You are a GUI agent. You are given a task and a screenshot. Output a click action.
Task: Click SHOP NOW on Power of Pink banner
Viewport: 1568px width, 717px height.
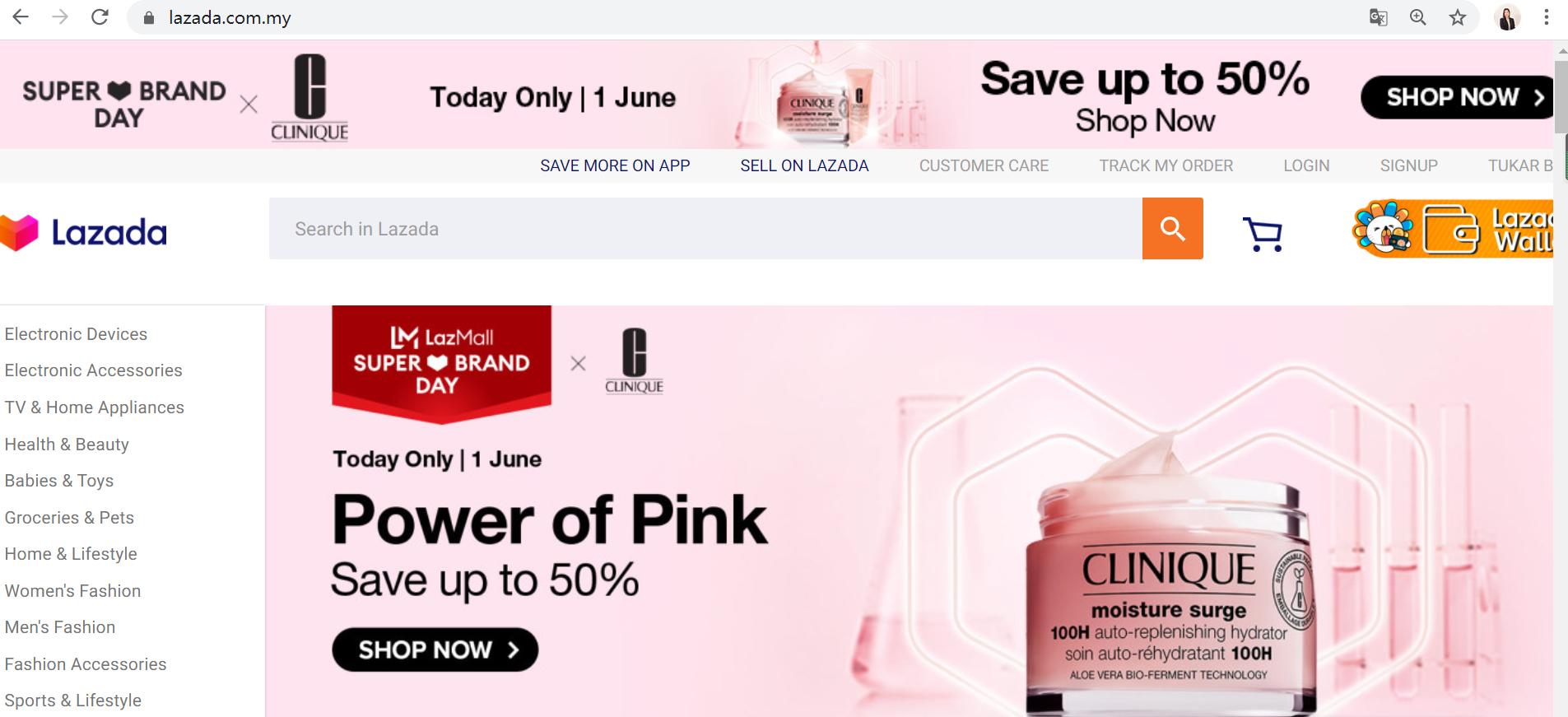[435, 649]
